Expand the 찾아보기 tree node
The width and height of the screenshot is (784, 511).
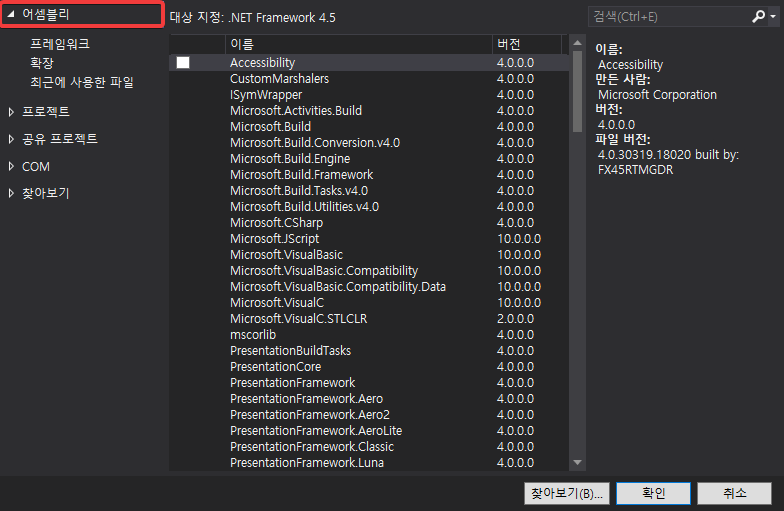pyautogui.click(x=11, y=193)
